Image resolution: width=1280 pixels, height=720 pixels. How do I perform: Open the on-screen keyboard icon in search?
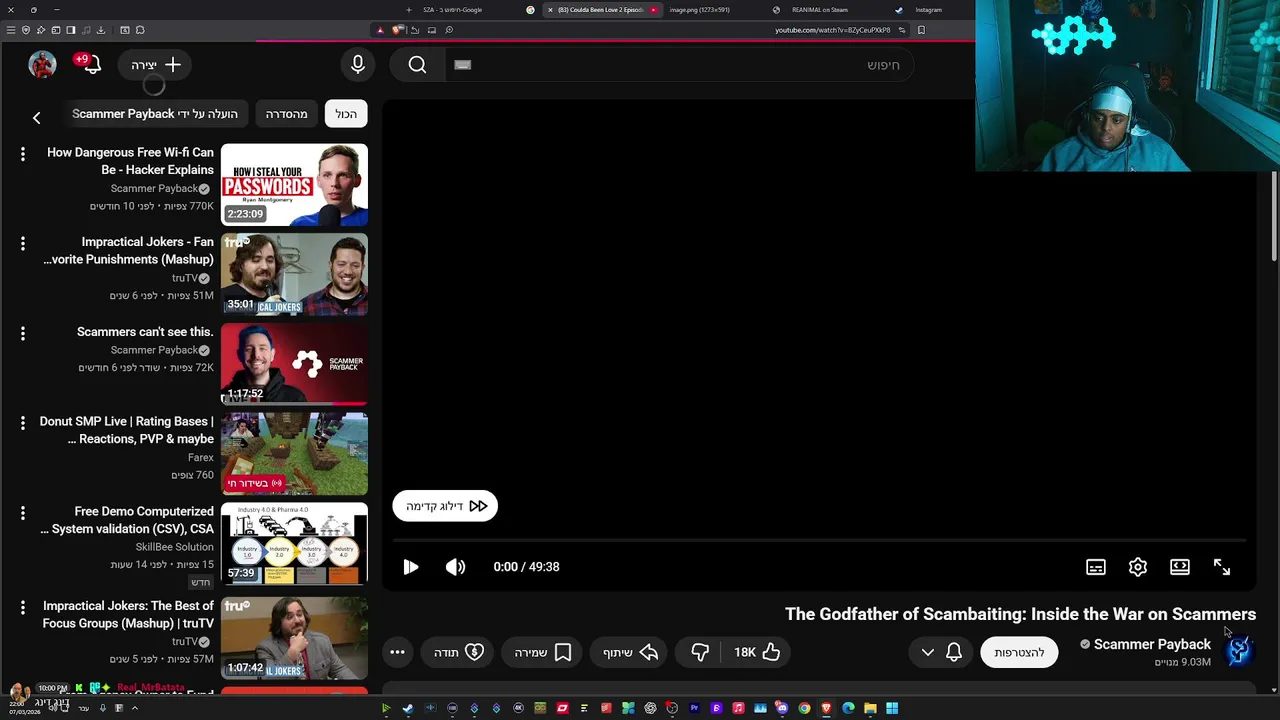coord(462,65)
